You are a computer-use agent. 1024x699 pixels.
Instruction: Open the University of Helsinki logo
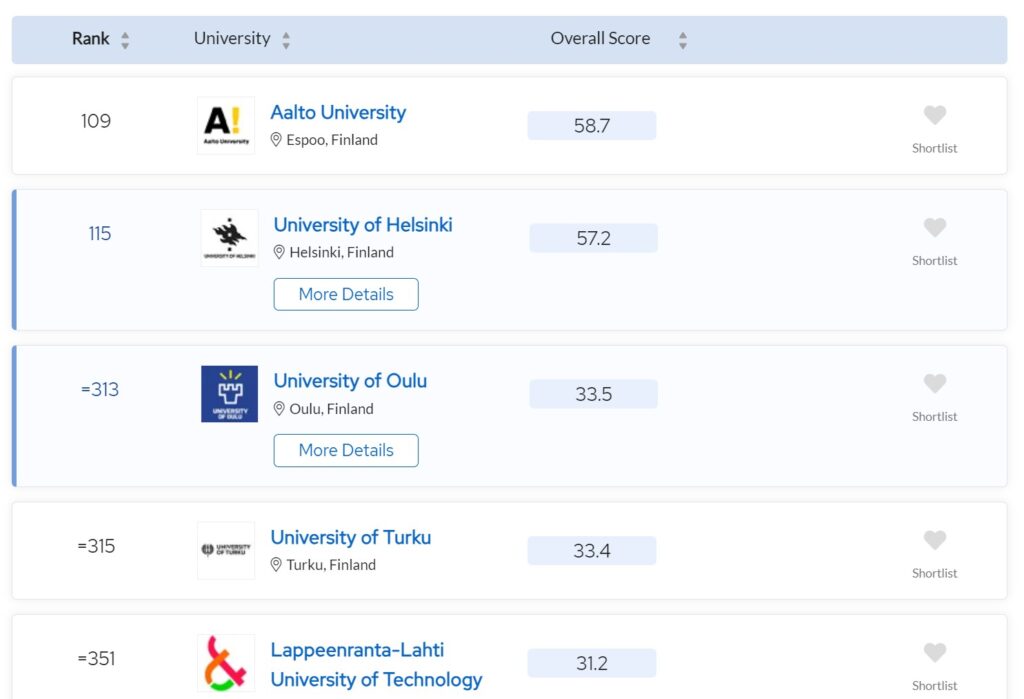[x=229, y=238]
